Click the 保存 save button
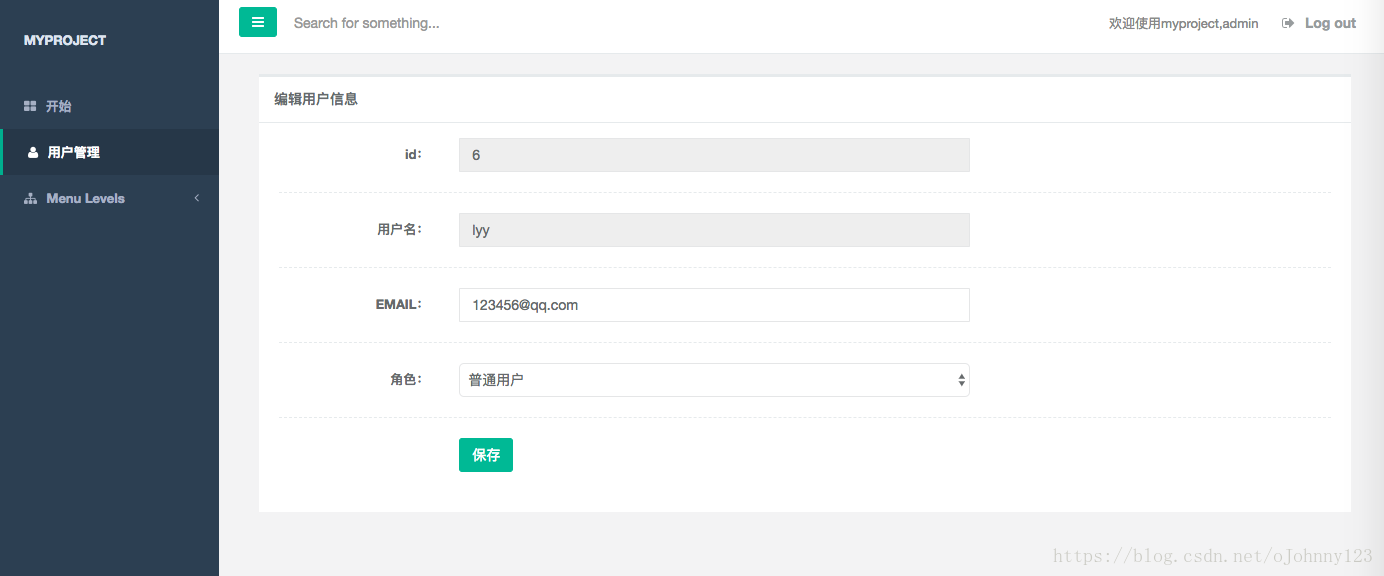1384x576 pixels. (x=486, y=455)
